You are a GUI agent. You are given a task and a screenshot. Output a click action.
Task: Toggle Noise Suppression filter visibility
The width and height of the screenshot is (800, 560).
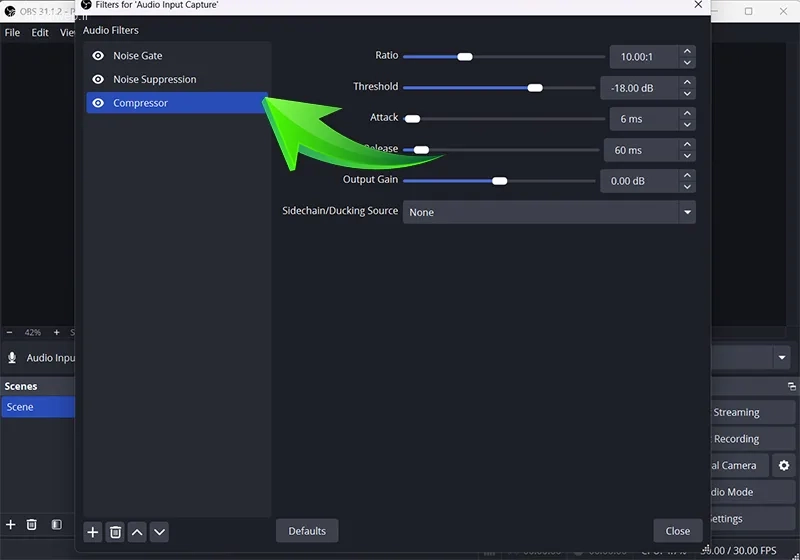pos(98,80)
